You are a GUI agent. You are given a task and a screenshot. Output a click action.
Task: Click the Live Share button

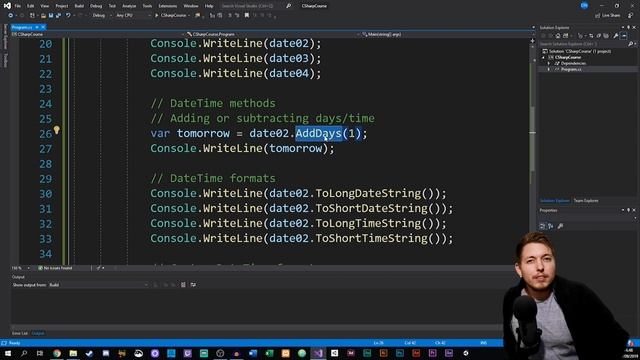click(x=607, y=16)
